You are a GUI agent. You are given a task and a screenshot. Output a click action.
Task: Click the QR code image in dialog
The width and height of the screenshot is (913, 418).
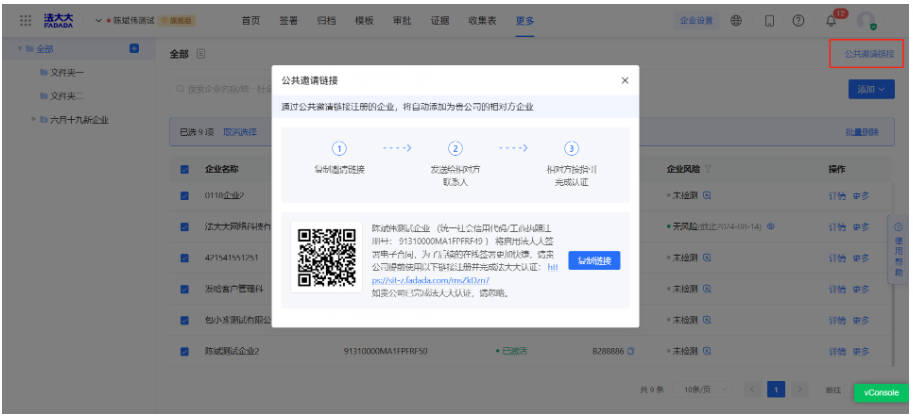[x=326, y=258]
